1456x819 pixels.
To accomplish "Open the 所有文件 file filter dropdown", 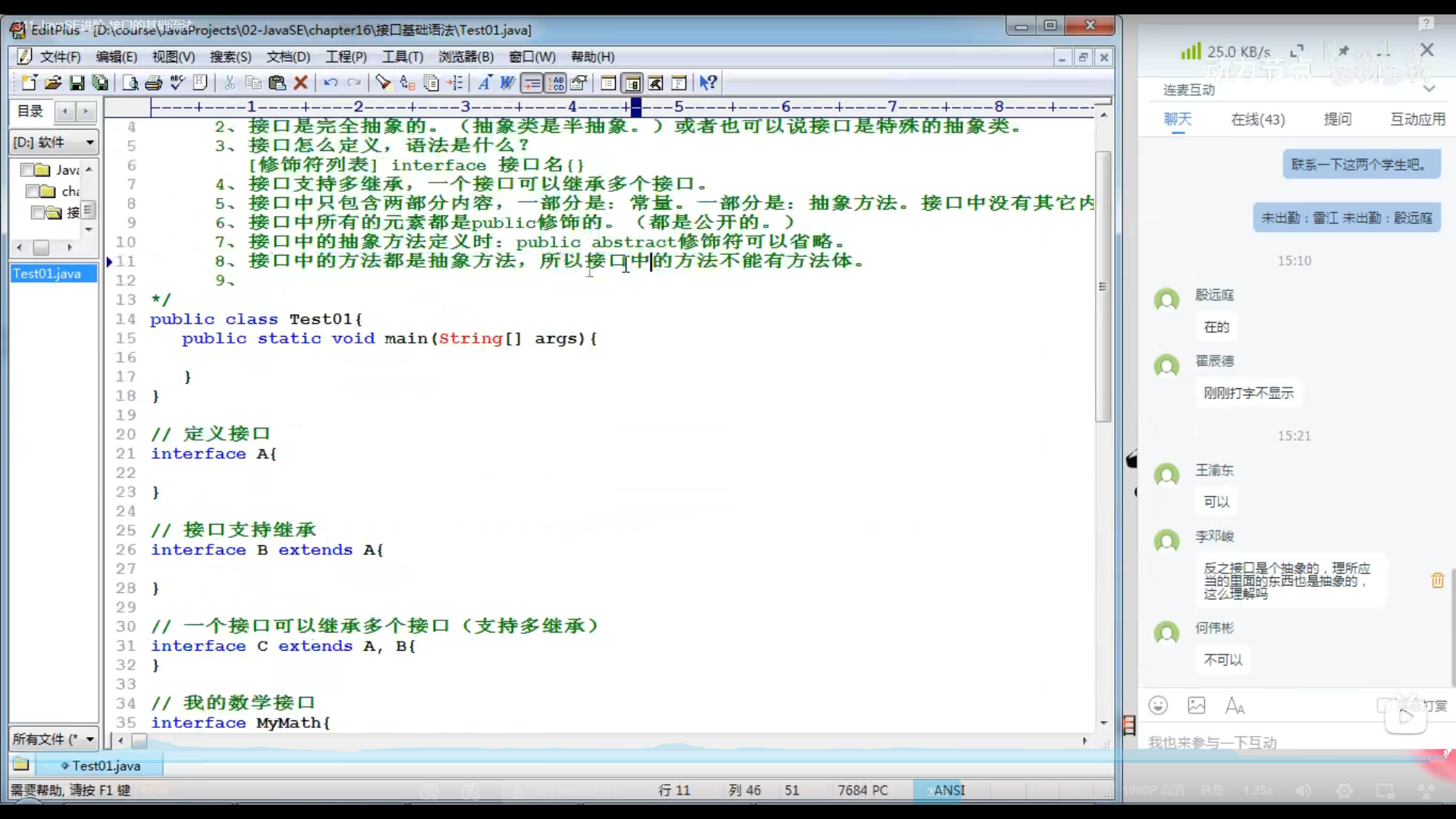I will pos(89,739).
